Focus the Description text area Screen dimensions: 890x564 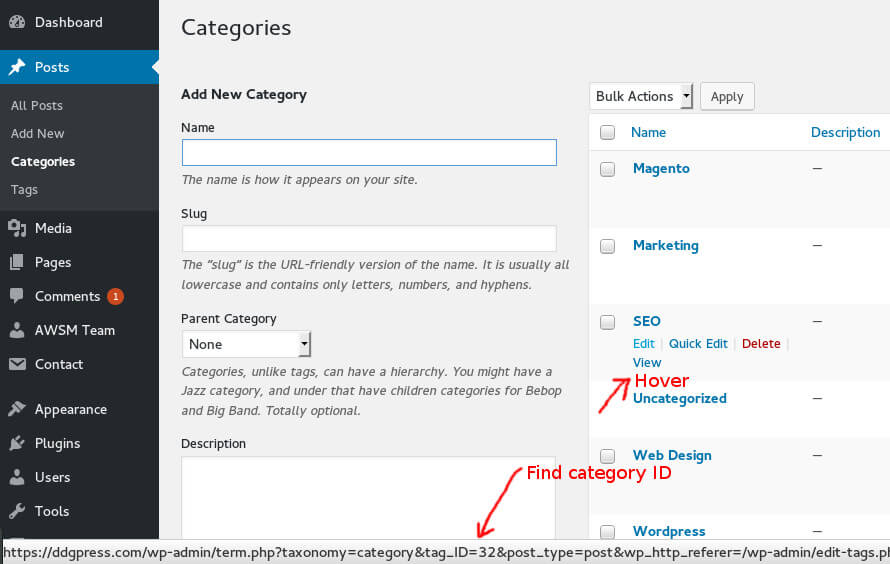368,498
